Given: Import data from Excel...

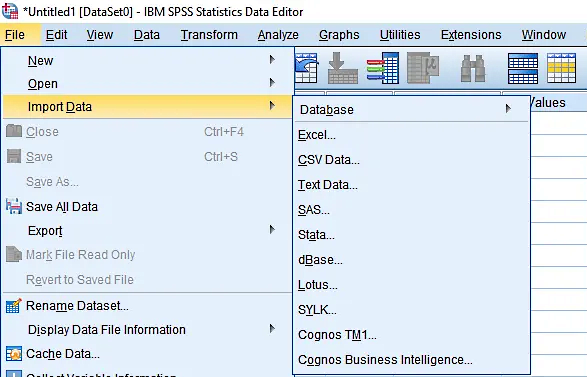Looking at the screenshot, I should [x=411, y=135].
